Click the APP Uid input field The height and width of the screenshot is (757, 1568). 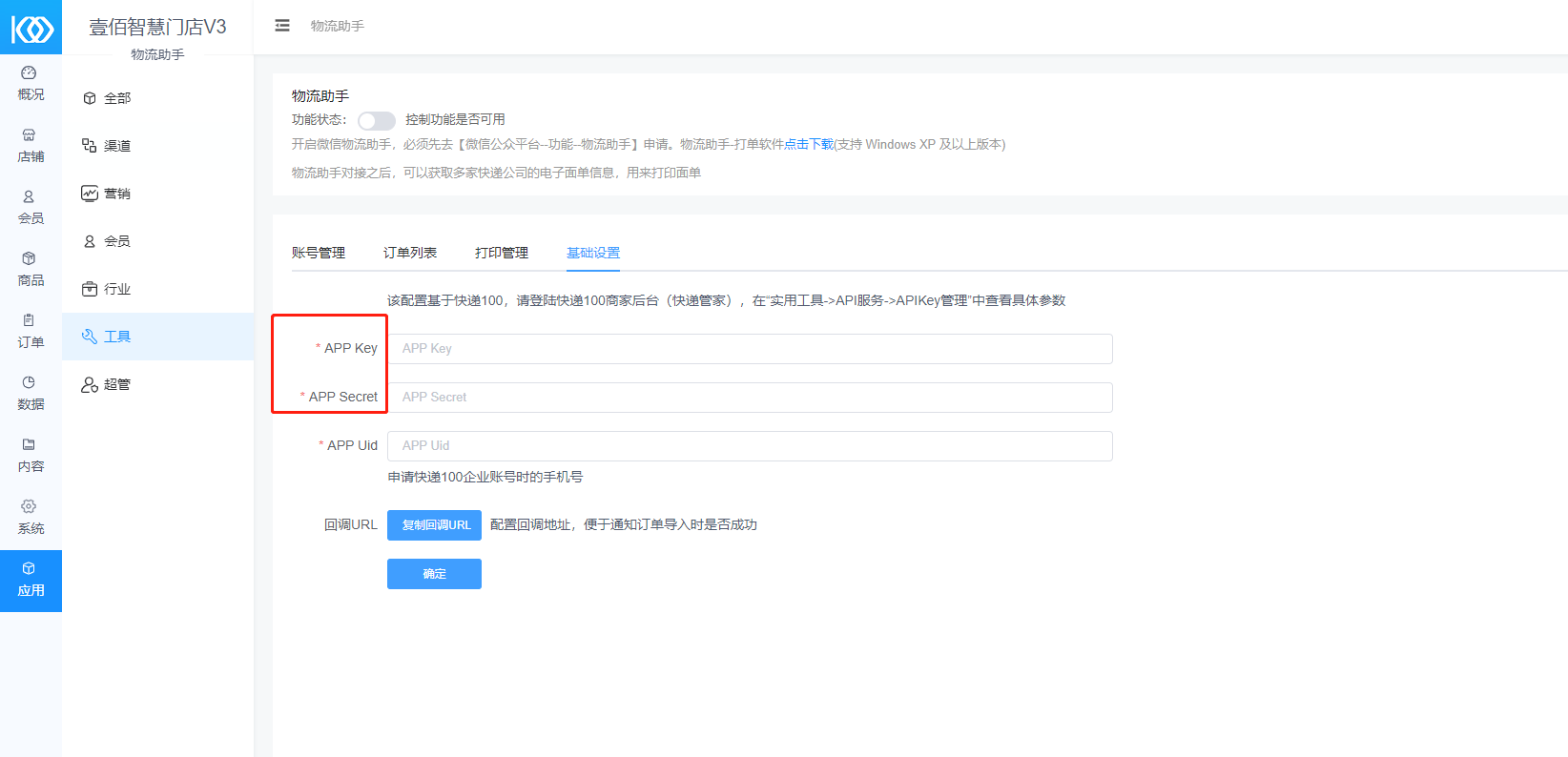click(750, 446)
